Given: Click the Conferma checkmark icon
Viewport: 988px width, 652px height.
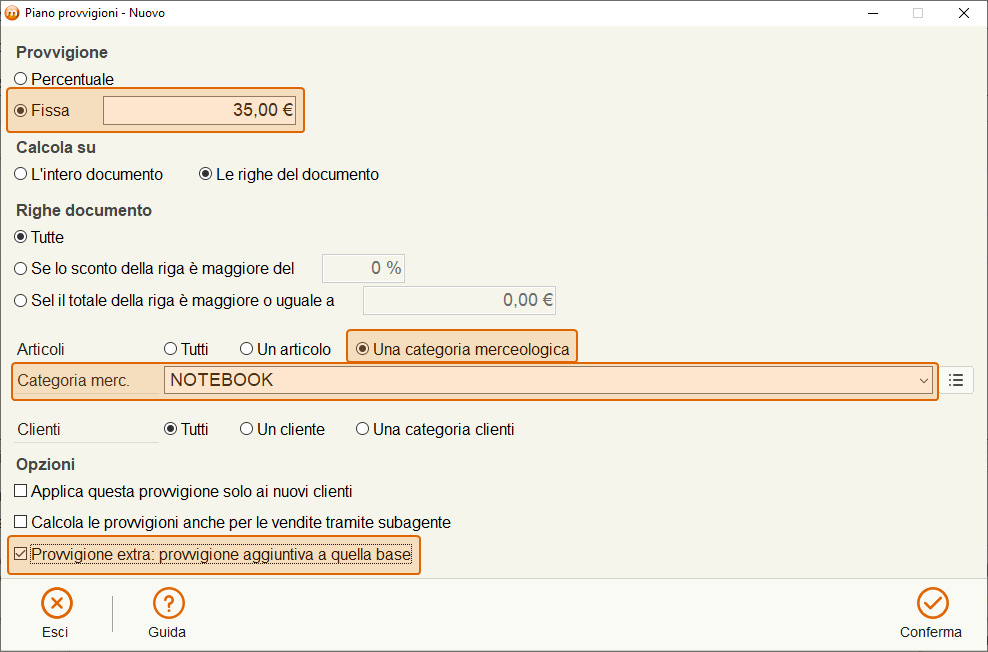Looking at the screenshot, I should [933, 604].
